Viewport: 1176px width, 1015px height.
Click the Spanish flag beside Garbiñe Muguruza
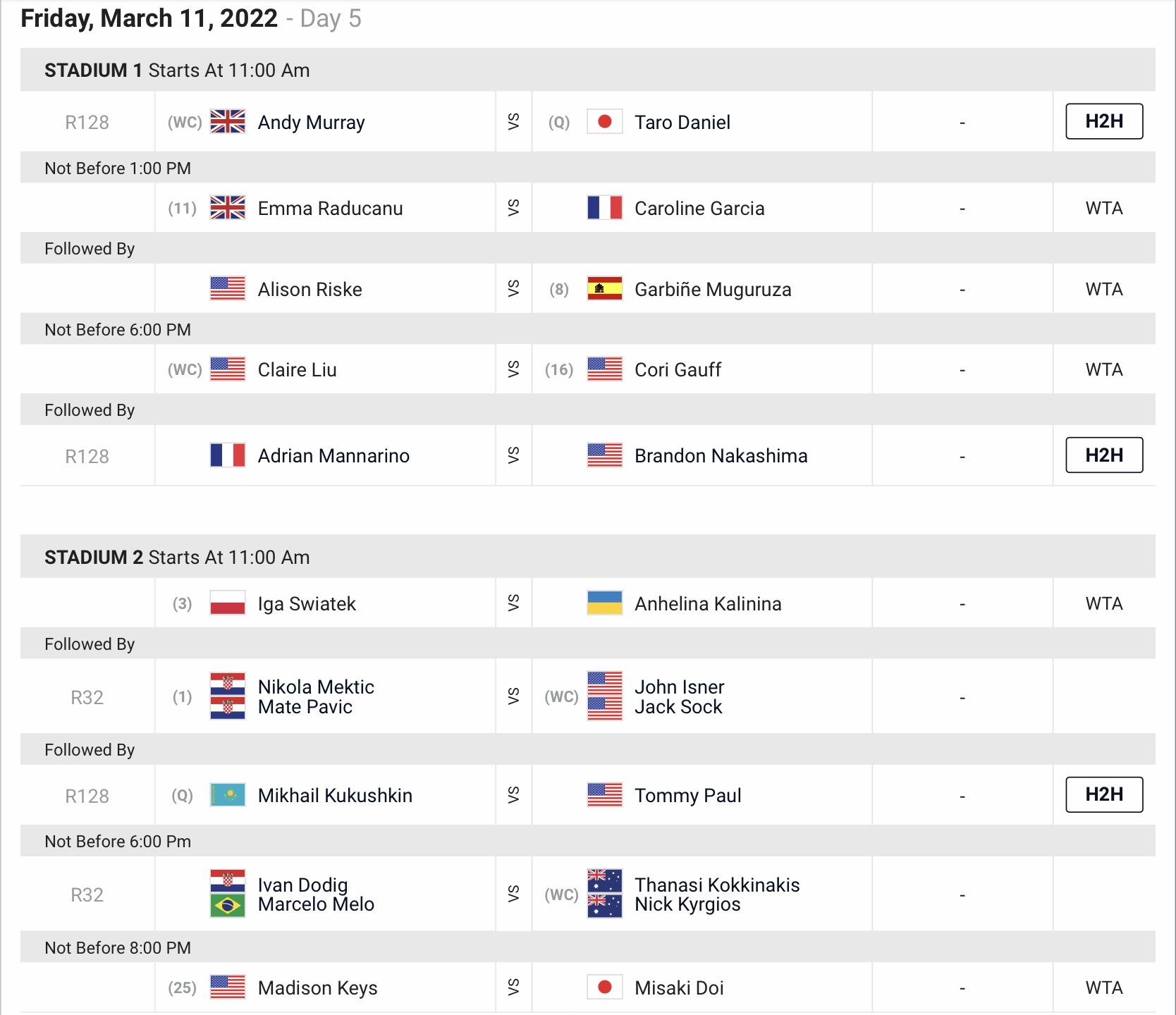(x=605, y=289)
